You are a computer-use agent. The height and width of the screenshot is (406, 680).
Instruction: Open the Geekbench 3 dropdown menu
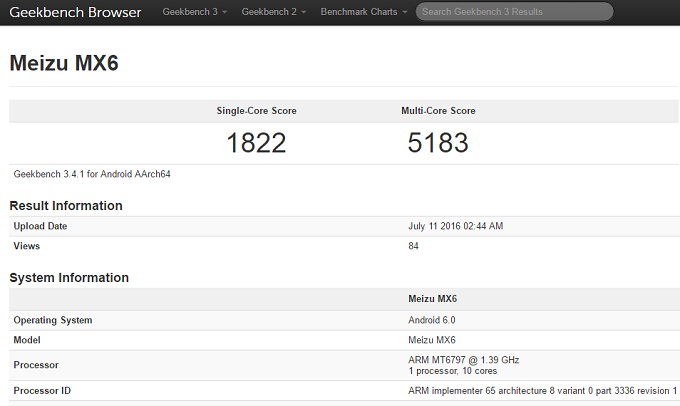tap(196, 12)
